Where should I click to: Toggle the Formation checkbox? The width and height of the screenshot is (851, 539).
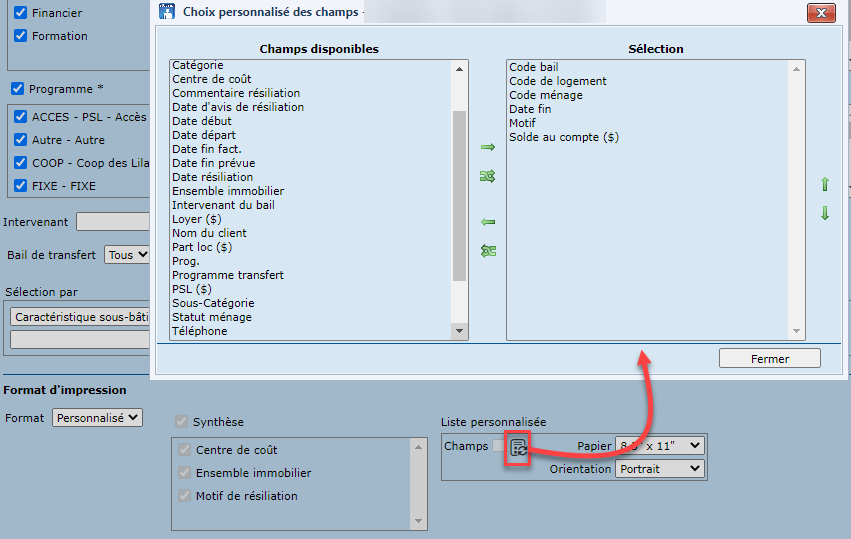pyautogui.click(x=21, y=35)
